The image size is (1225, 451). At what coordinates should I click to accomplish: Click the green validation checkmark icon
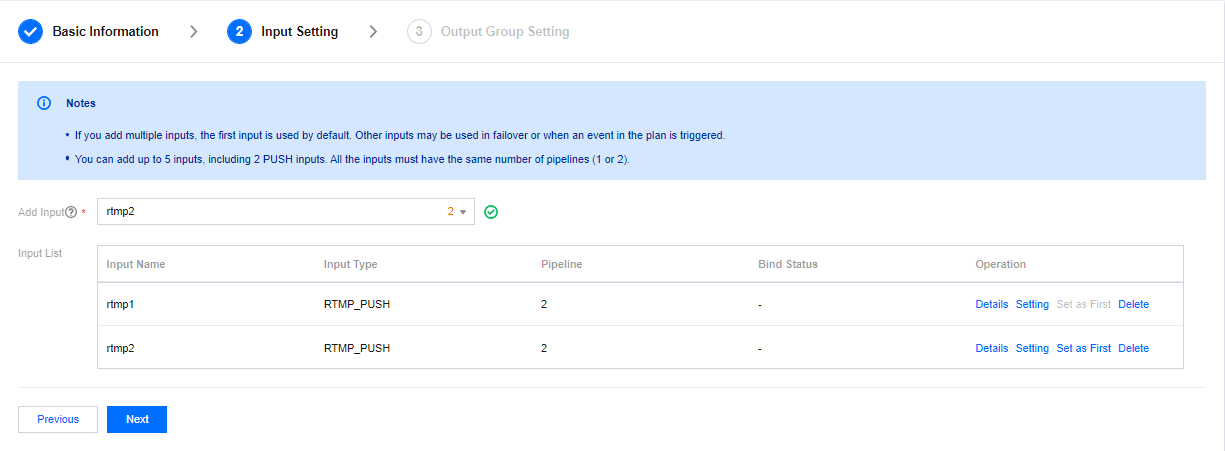491,212
